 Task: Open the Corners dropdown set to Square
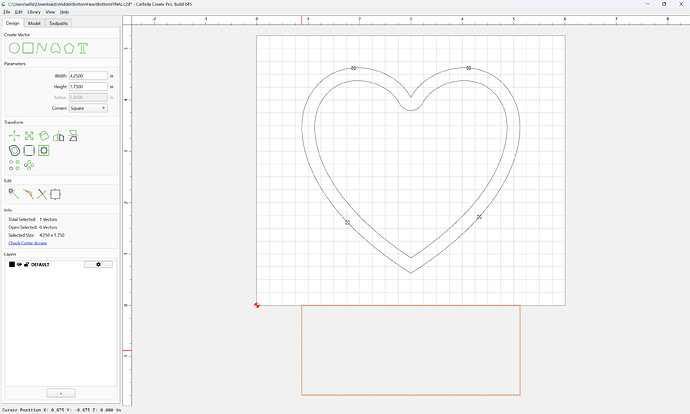[88, 108]
